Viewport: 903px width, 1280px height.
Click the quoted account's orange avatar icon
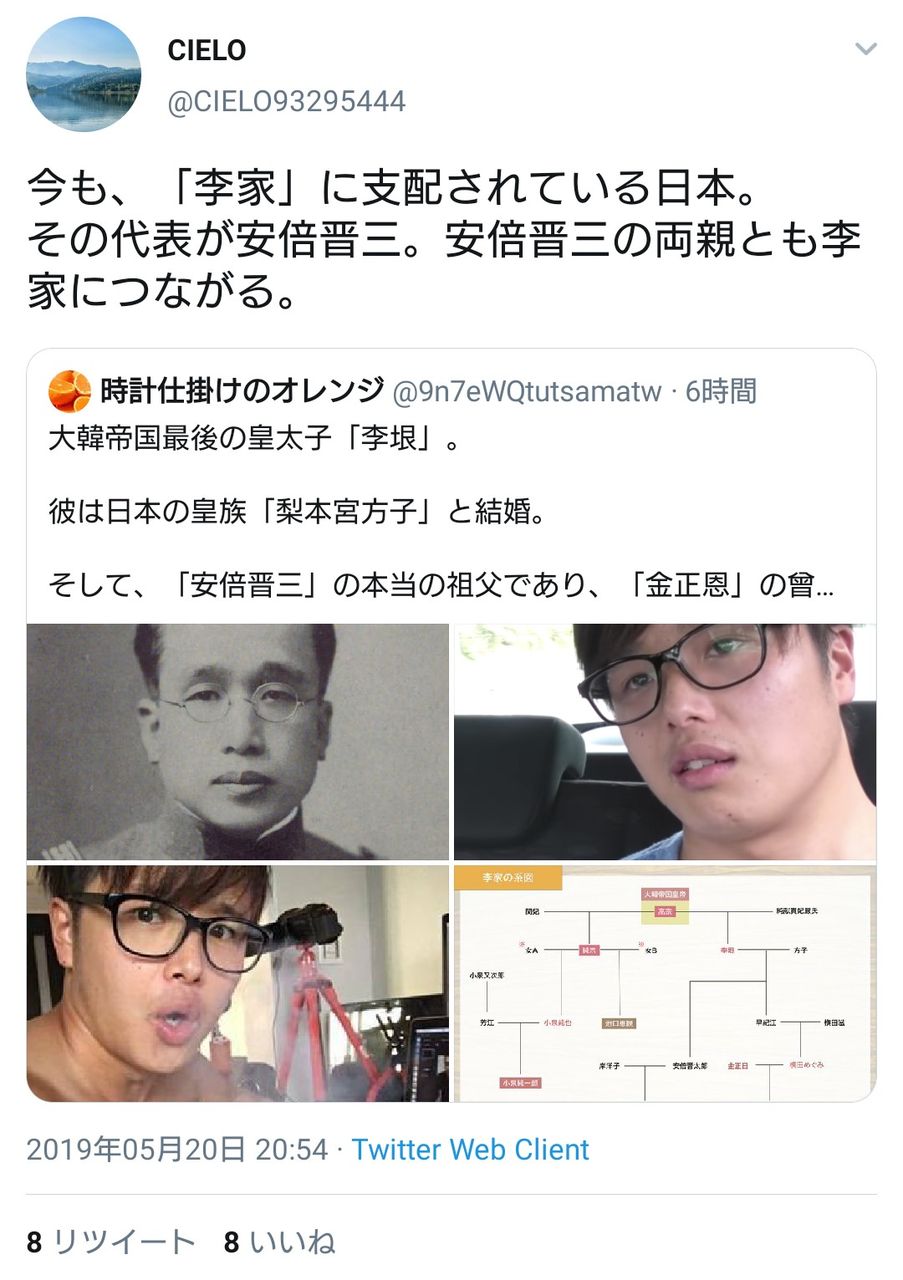point(69,391)
